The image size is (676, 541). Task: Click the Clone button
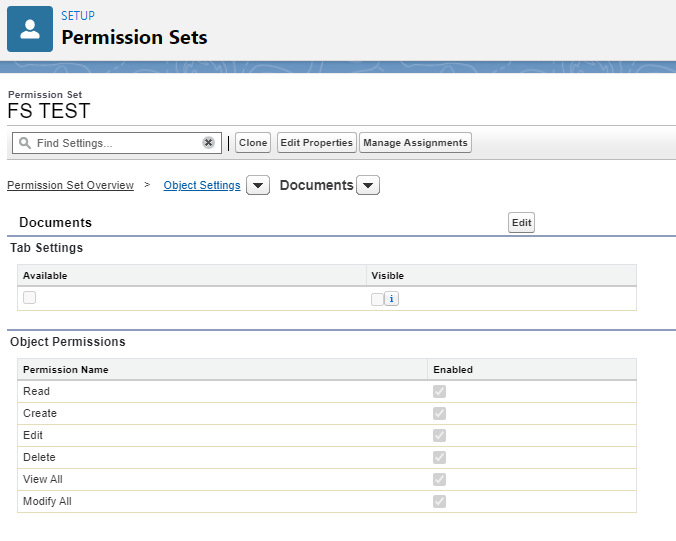(253, 143)
